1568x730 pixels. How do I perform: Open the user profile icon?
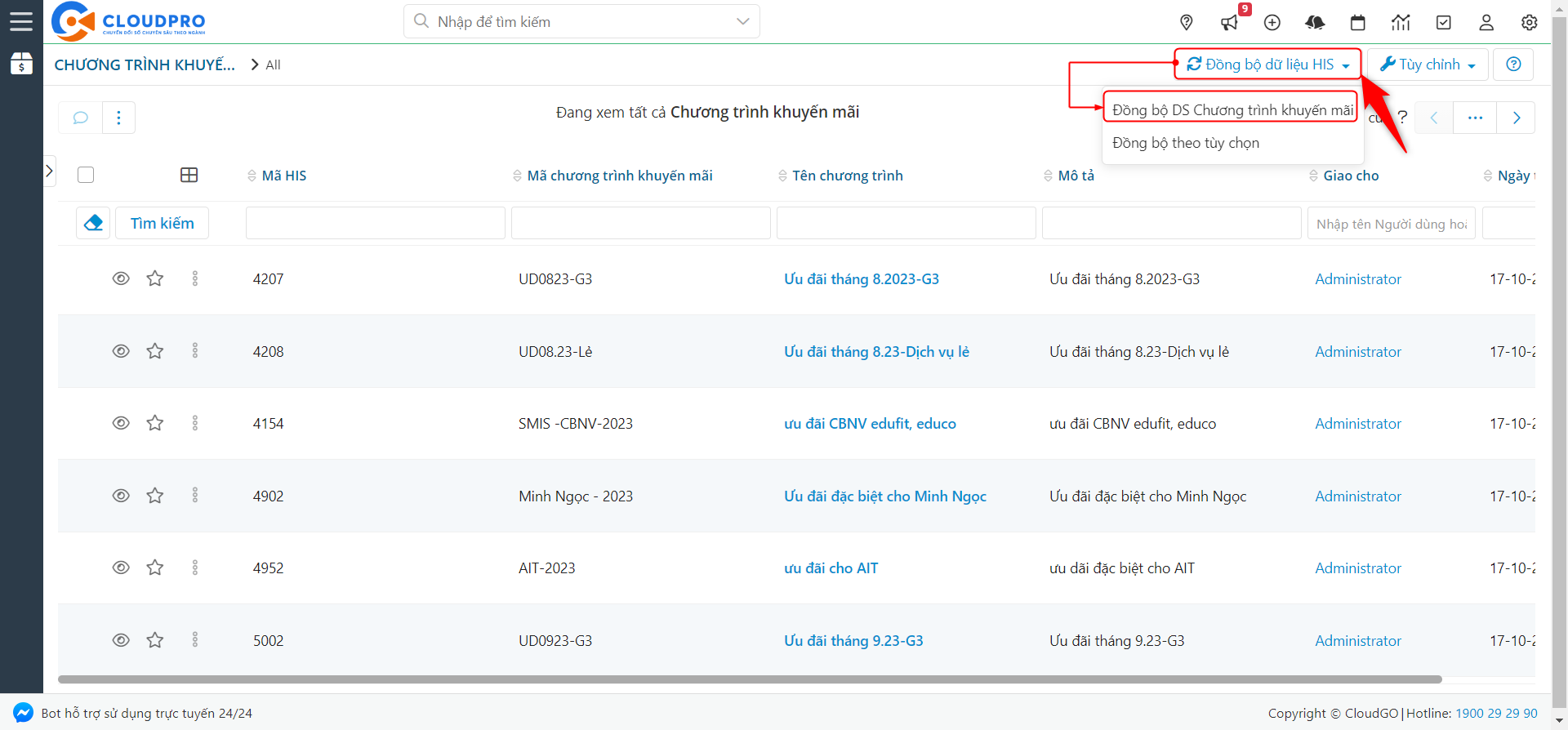[1486, 23]
